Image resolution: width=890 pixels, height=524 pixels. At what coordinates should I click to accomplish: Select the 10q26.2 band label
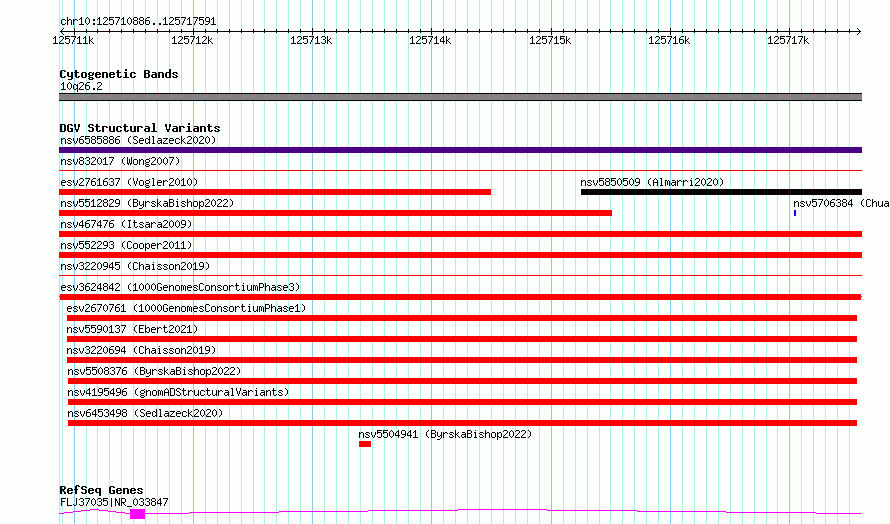tap(81, 86)
